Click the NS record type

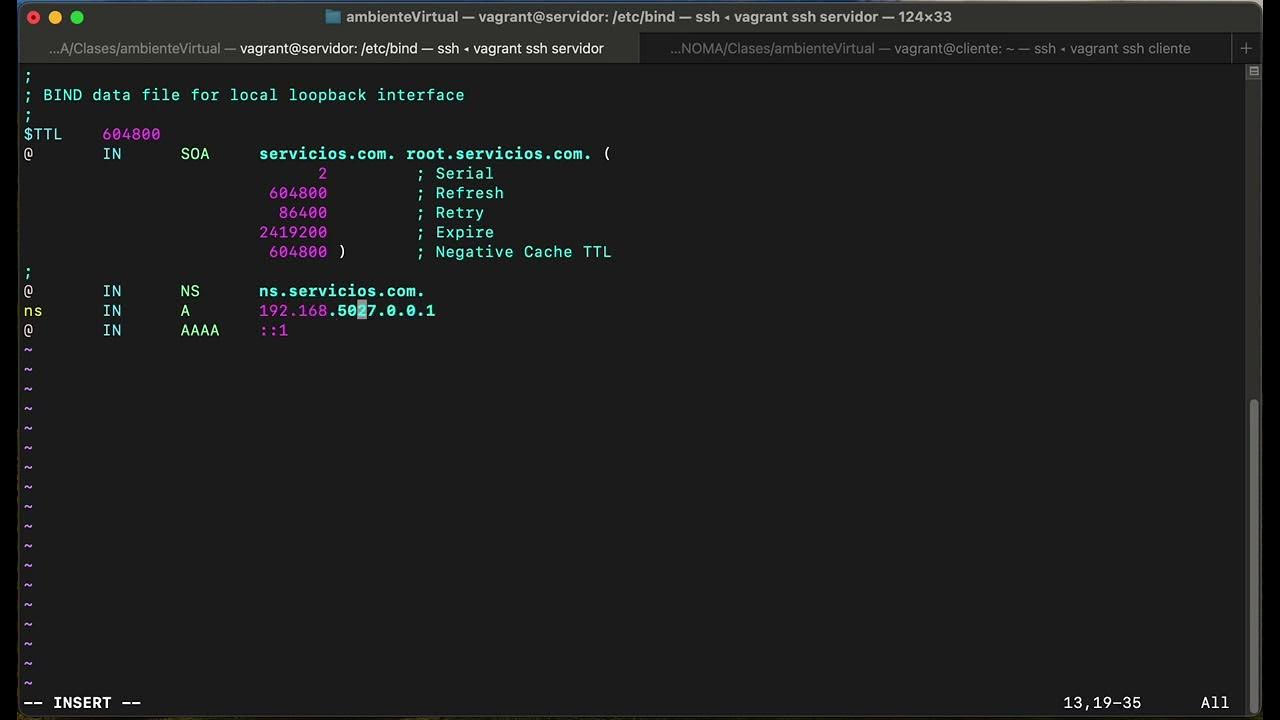[x=190, y=291]
